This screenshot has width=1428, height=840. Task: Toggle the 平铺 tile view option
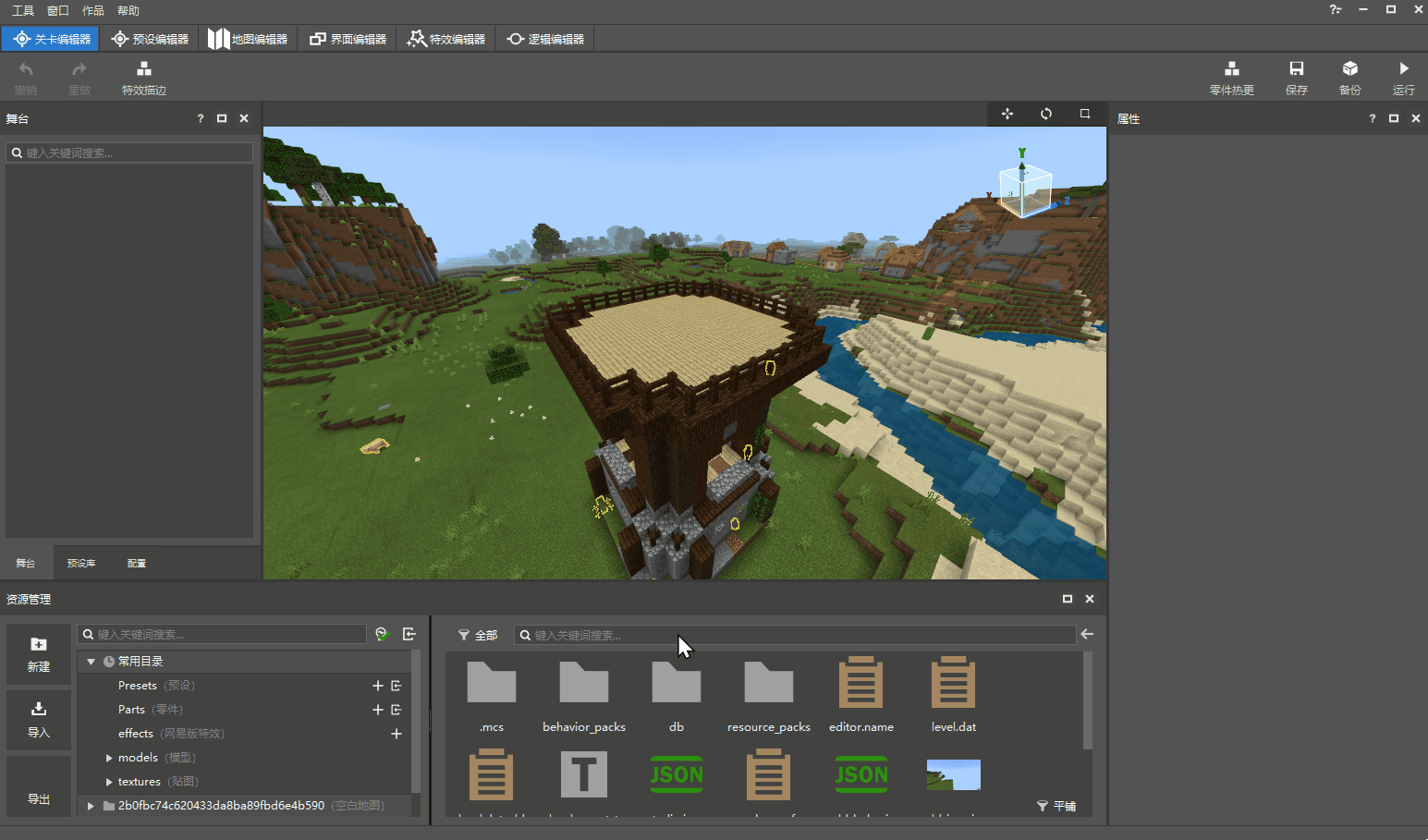click(1056, 806)
